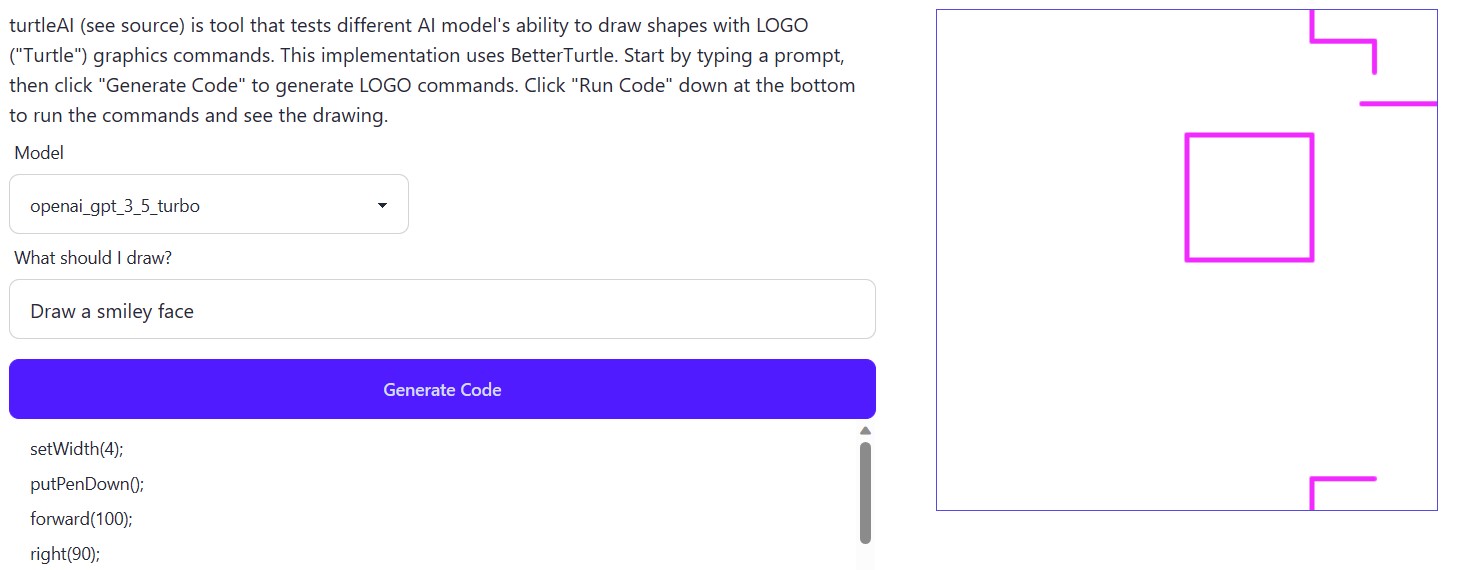This screenshot has height=570, width=1457.
Task: Click the code box scrollbar thumb
Action: click(865, 490)
